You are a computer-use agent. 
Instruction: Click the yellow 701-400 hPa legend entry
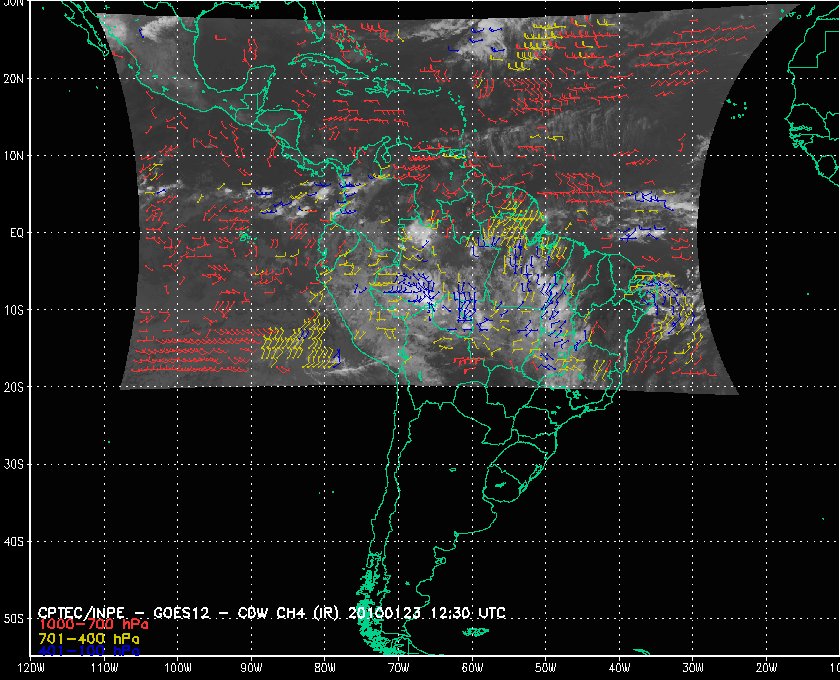(89, 639)
